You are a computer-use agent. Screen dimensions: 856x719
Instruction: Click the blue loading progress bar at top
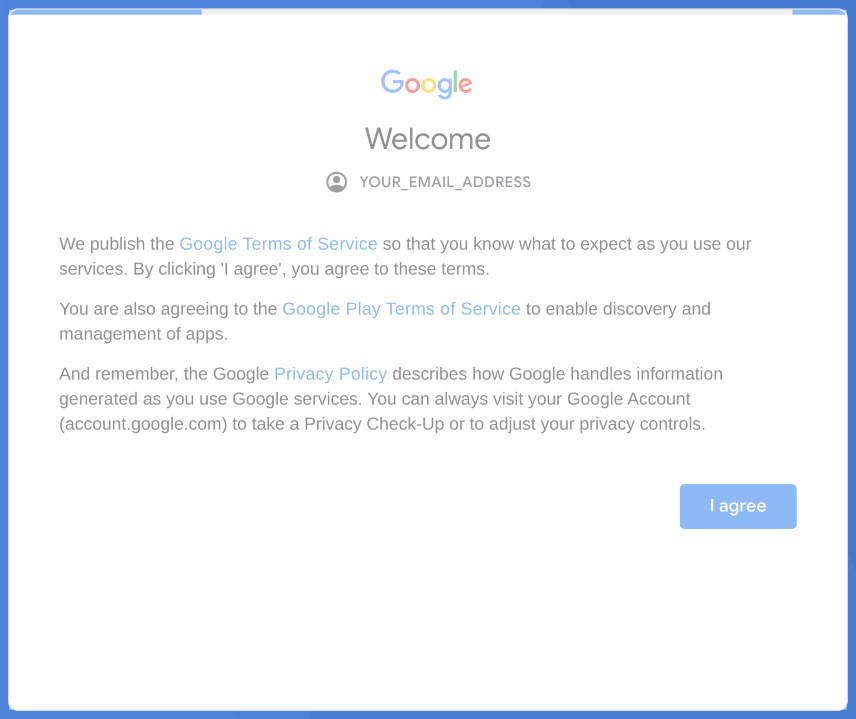(x=106, y=11)
